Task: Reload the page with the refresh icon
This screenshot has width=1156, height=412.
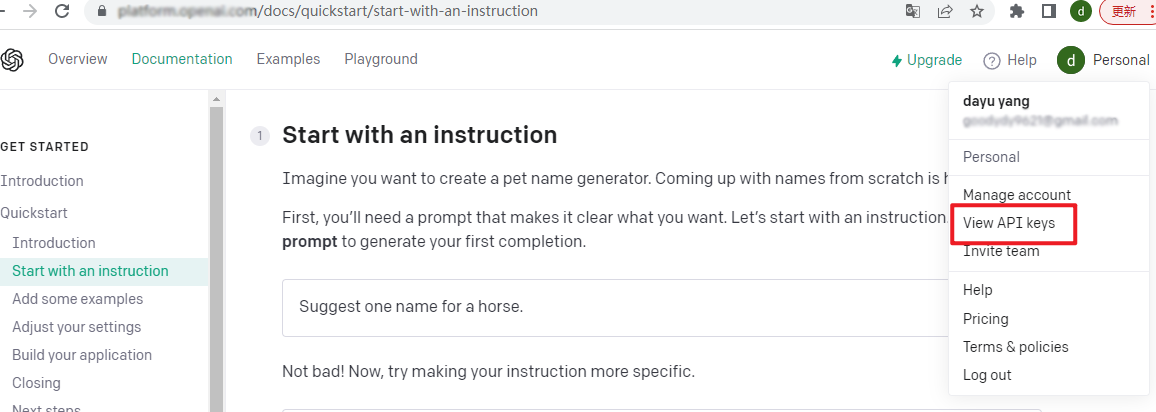Action: (x=63, y=11)
